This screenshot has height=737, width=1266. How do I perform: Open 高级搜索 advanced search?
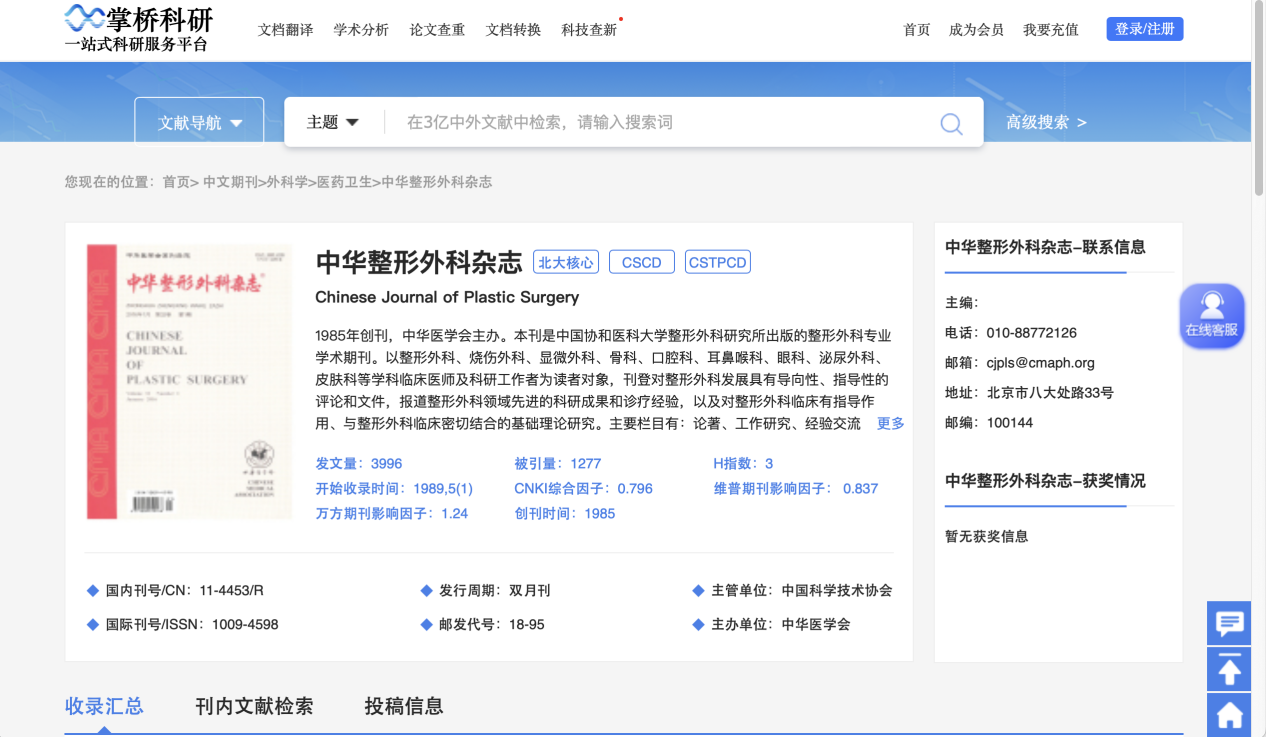pyautogui.click(x=1046, y=122)
